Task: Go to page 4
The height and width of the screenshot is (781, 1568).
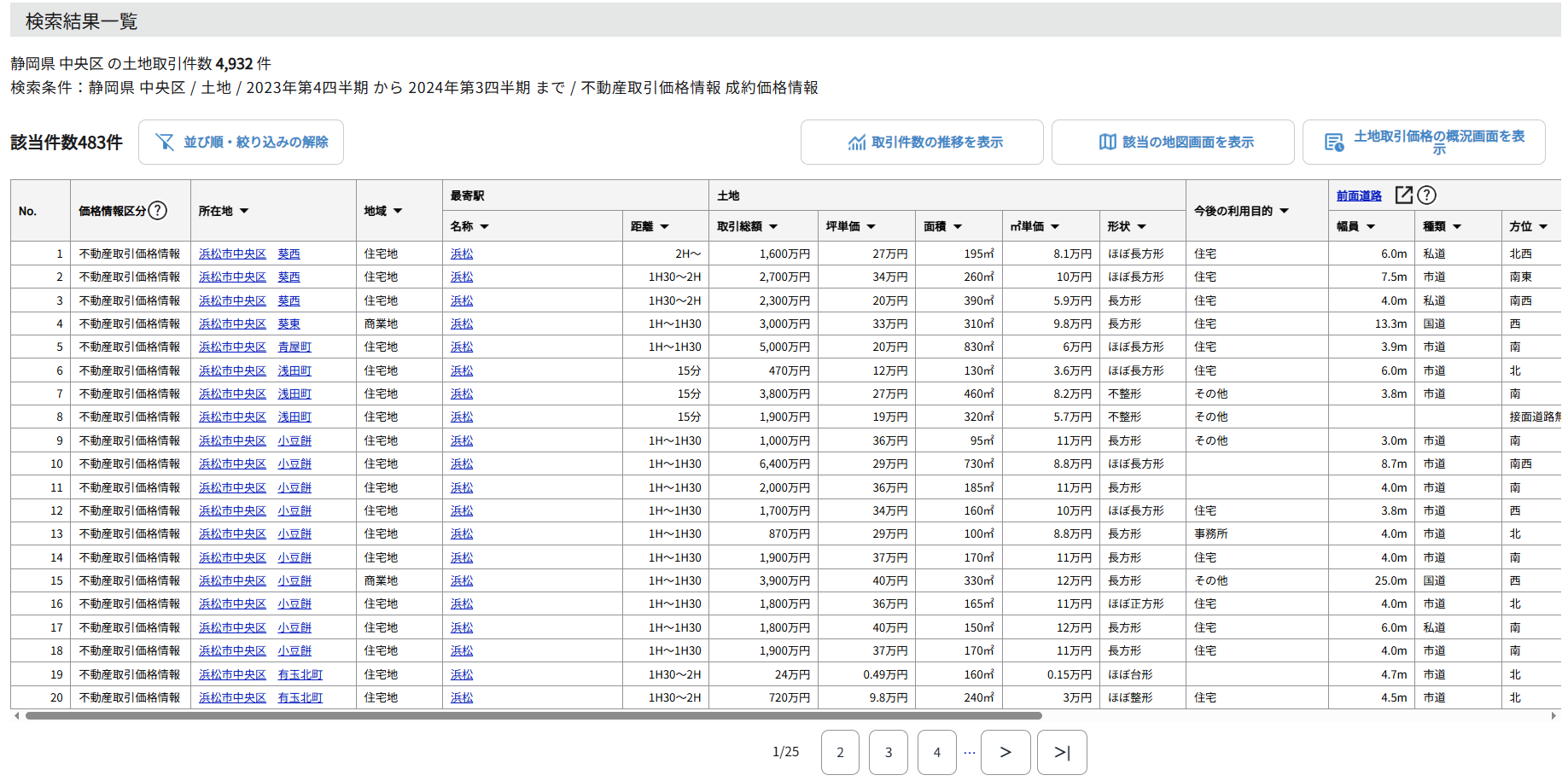Action: coord(937,752)
